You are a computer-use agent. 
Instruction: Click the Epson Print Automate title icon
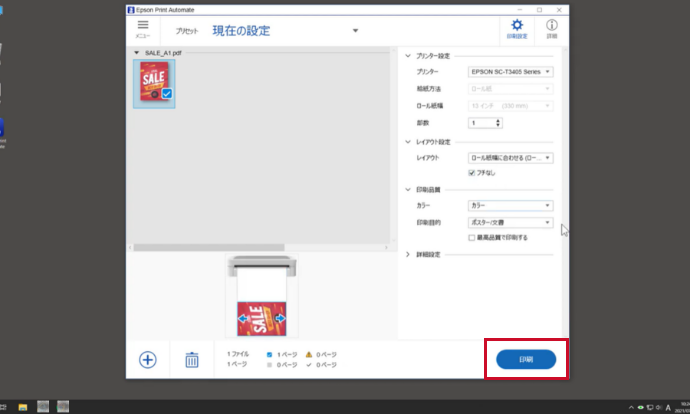point(132,9)
